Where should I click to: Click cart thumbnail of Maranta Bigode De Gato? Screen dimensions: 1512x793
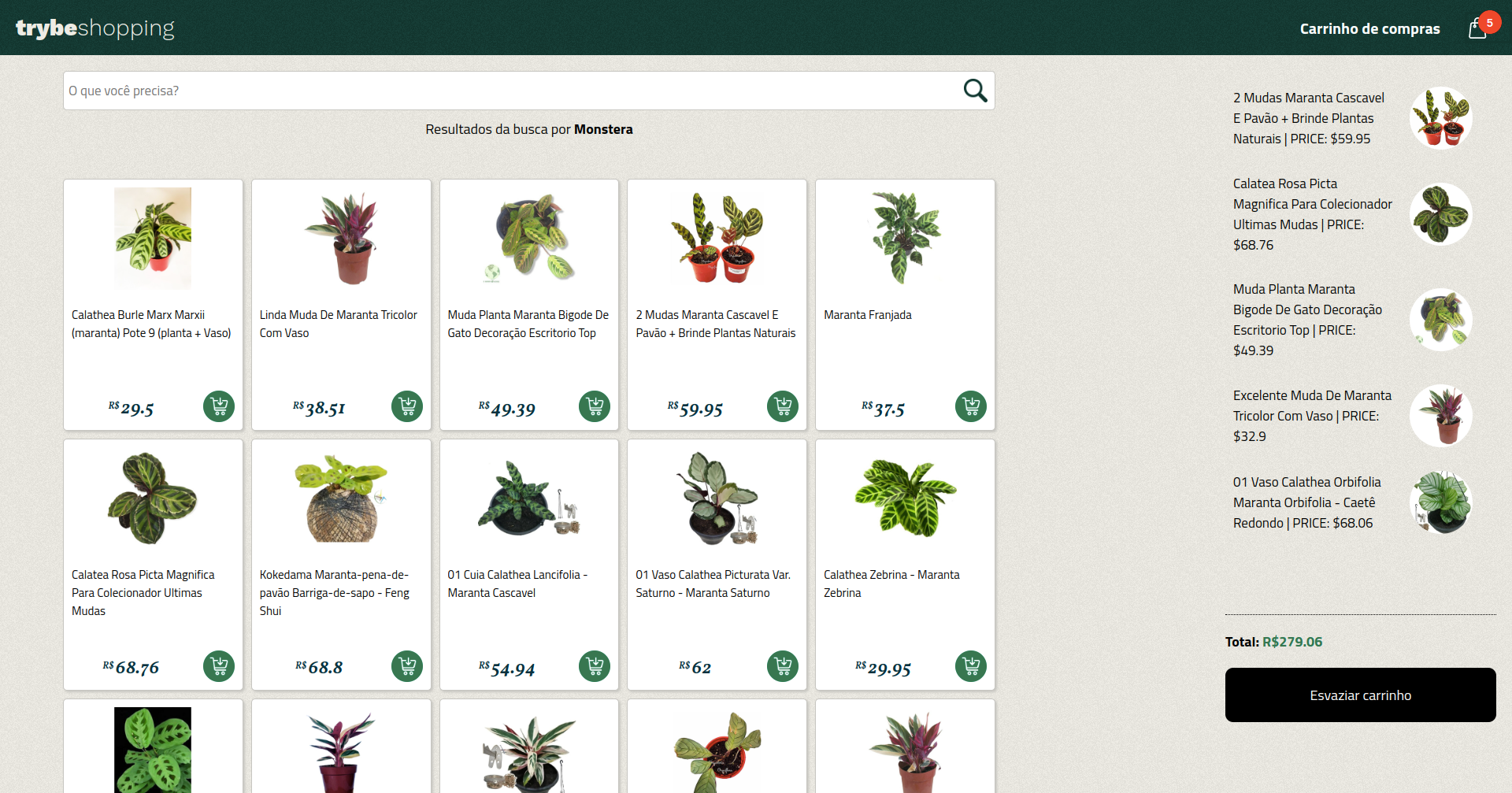[1441, 320]
